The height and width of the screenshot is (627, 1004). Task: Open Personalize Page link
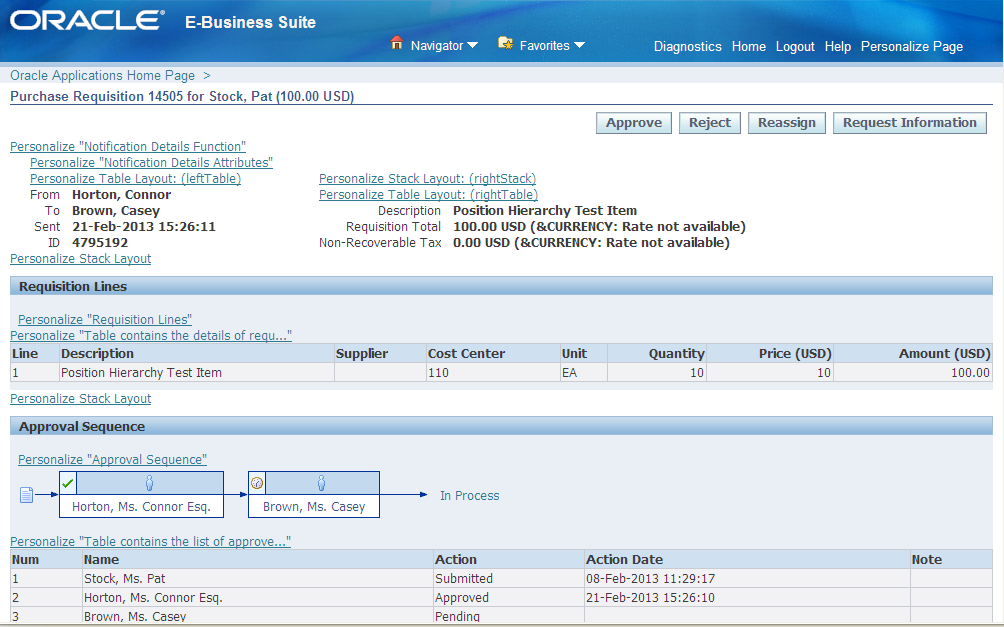pos(912,46)
